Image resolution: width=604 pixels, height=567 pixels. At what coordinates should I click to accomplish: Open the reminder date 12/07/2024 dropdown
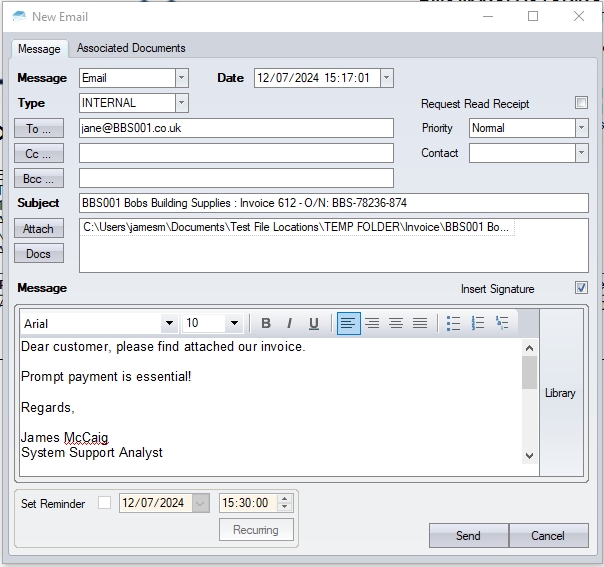coord(201,503)
